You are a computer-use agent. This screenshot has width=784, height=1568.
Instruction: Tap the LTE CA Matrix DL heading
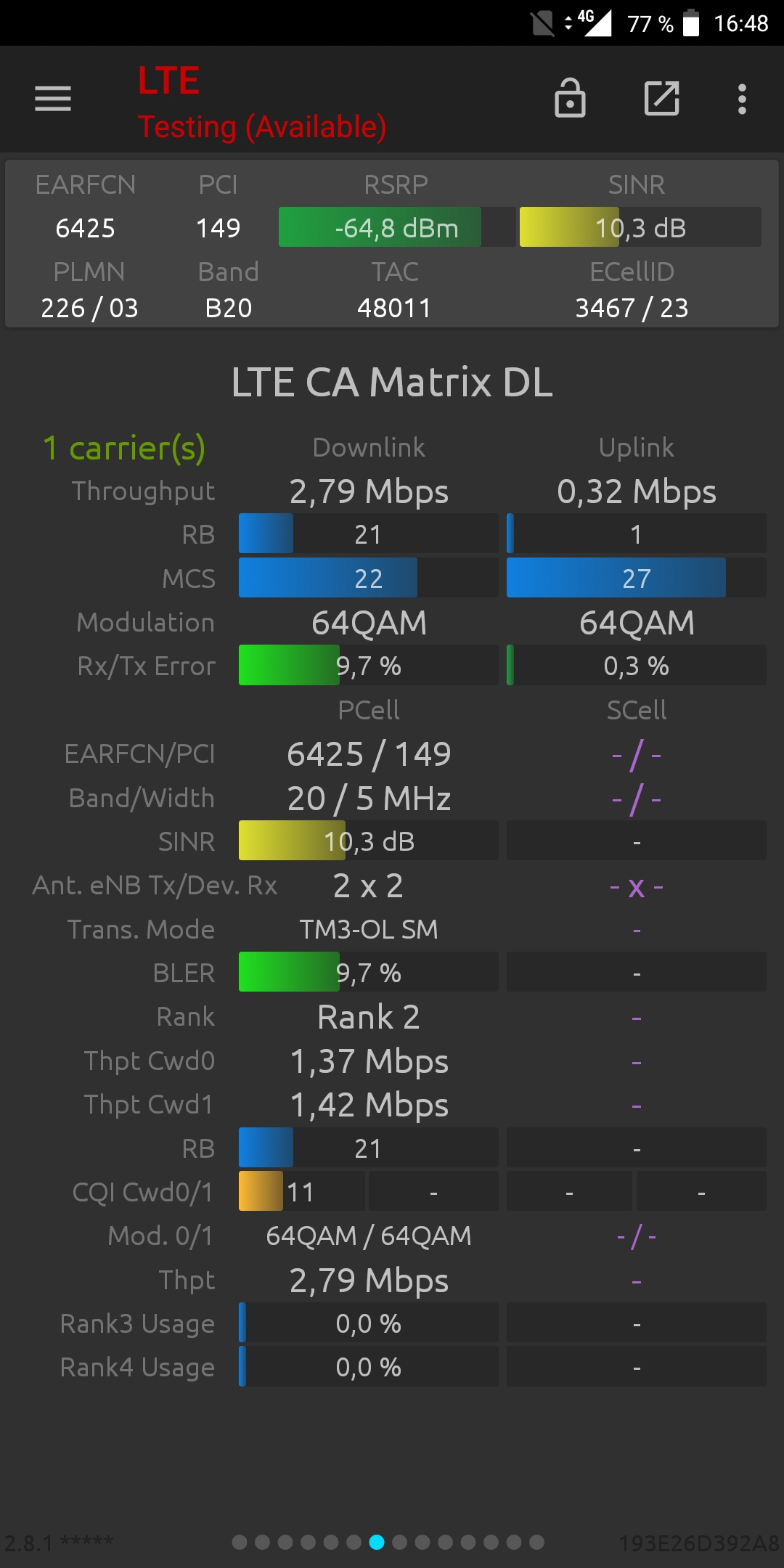click(x=392, y=382)
